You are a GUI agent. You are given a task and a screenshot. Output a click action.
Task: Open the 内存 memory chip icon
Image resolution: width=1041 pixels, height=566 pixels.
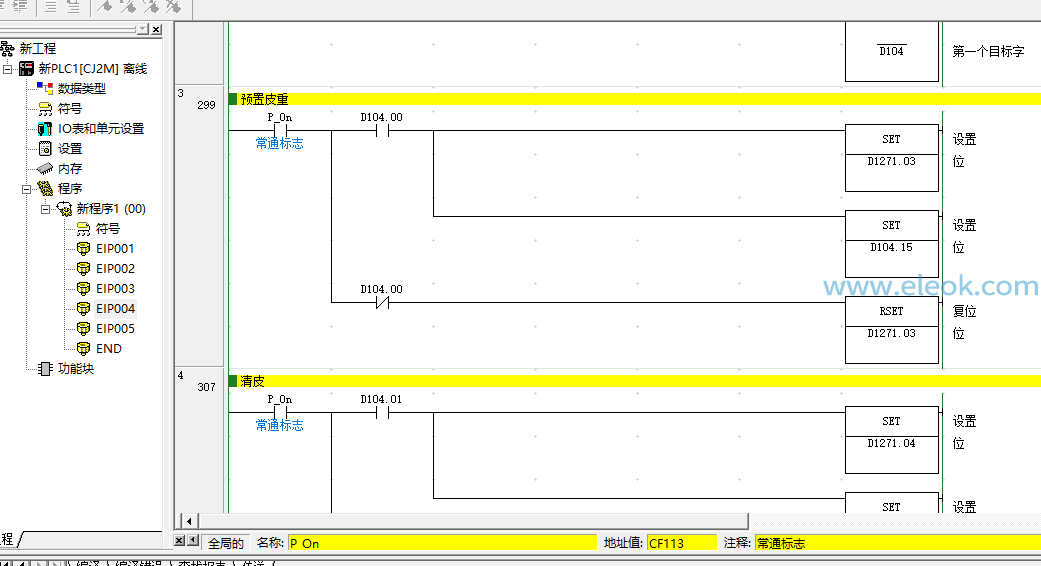point(45,169)
